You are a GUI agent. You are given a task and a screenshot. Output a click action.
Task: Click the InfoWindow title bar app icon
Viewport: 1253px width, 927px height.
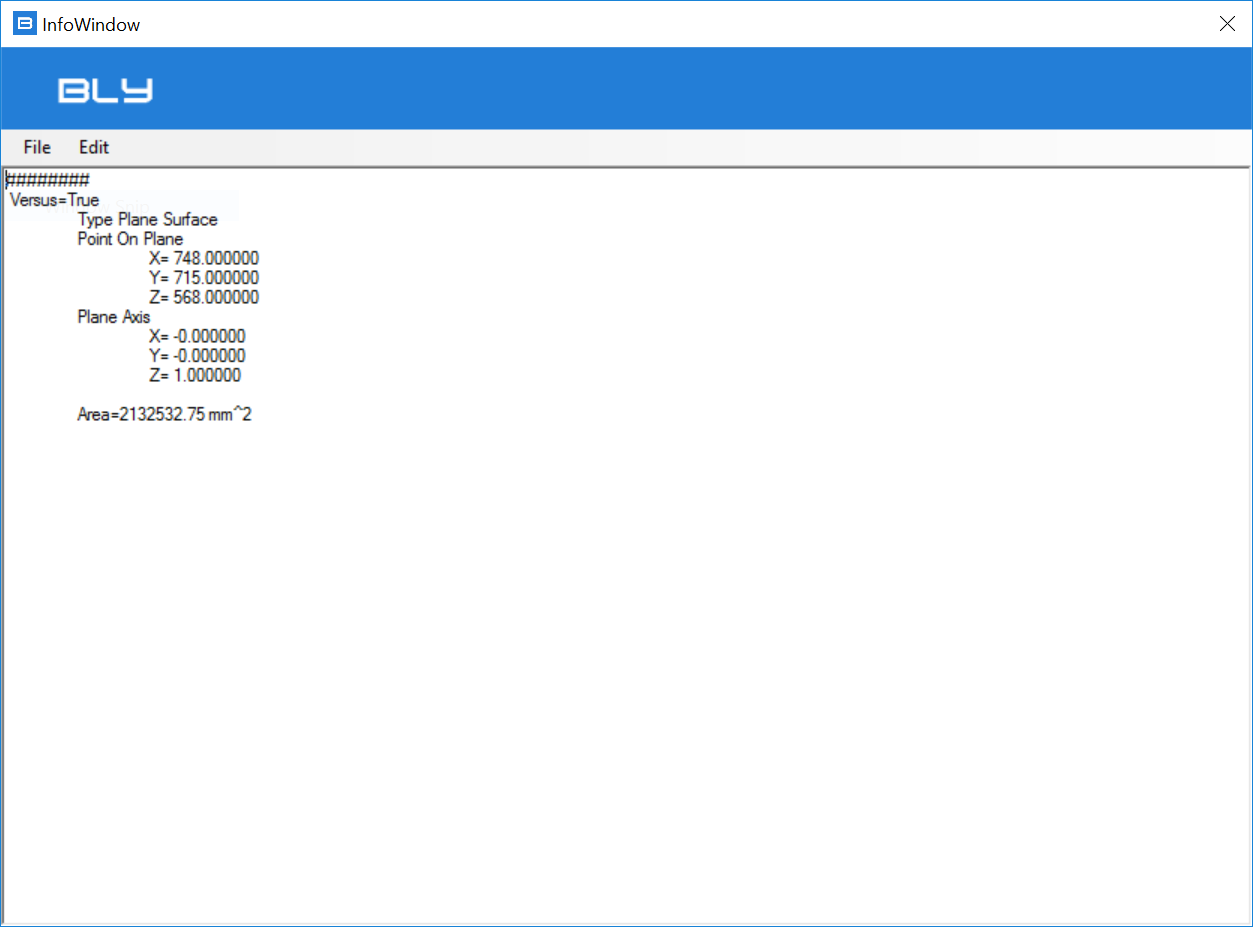(x=24, y=24)
